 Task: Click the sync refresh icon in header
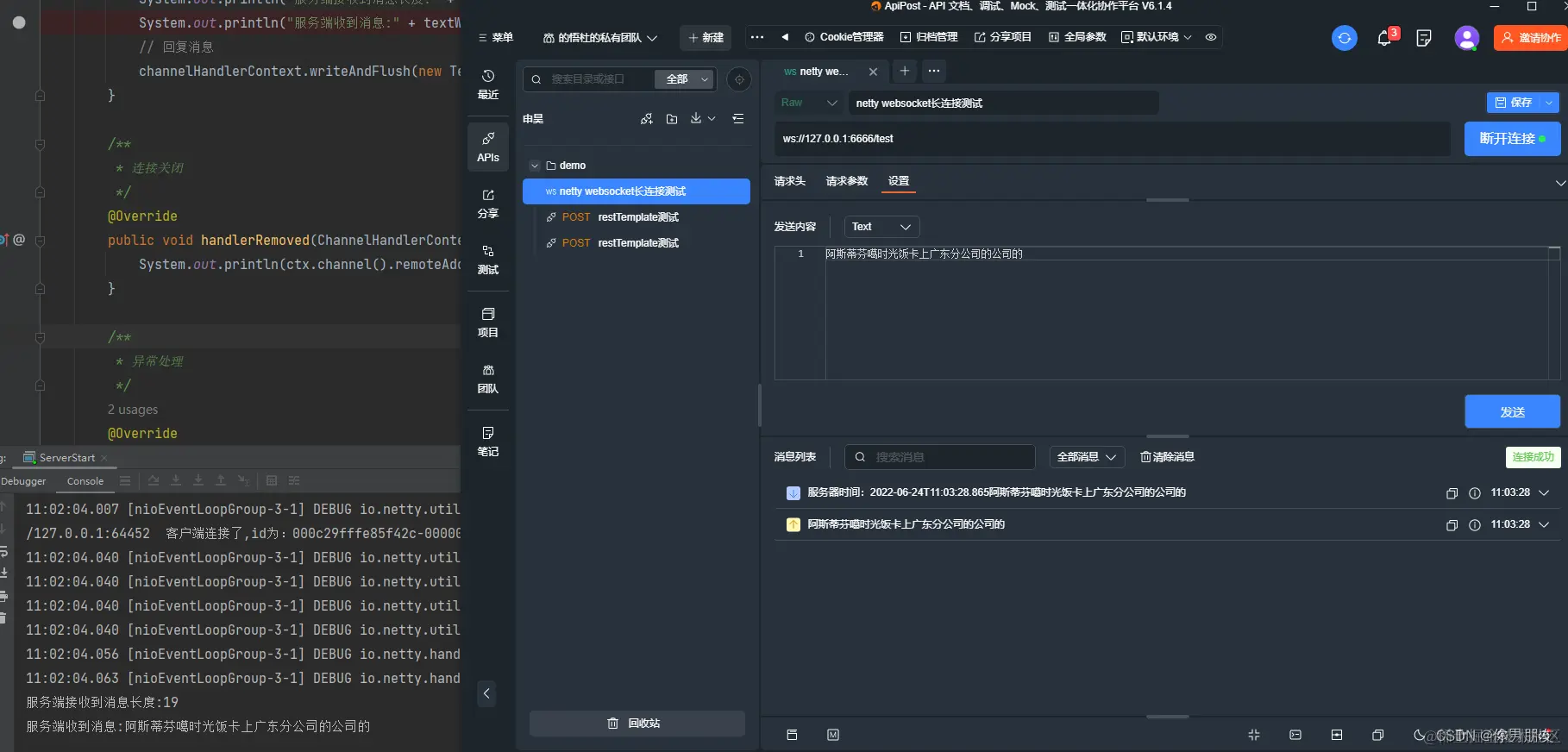(1344, 38)
